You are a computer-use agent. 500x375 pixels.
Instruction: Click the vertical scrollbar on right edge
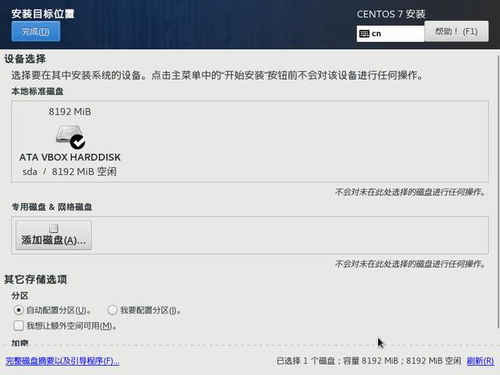(x=498, y=192)
